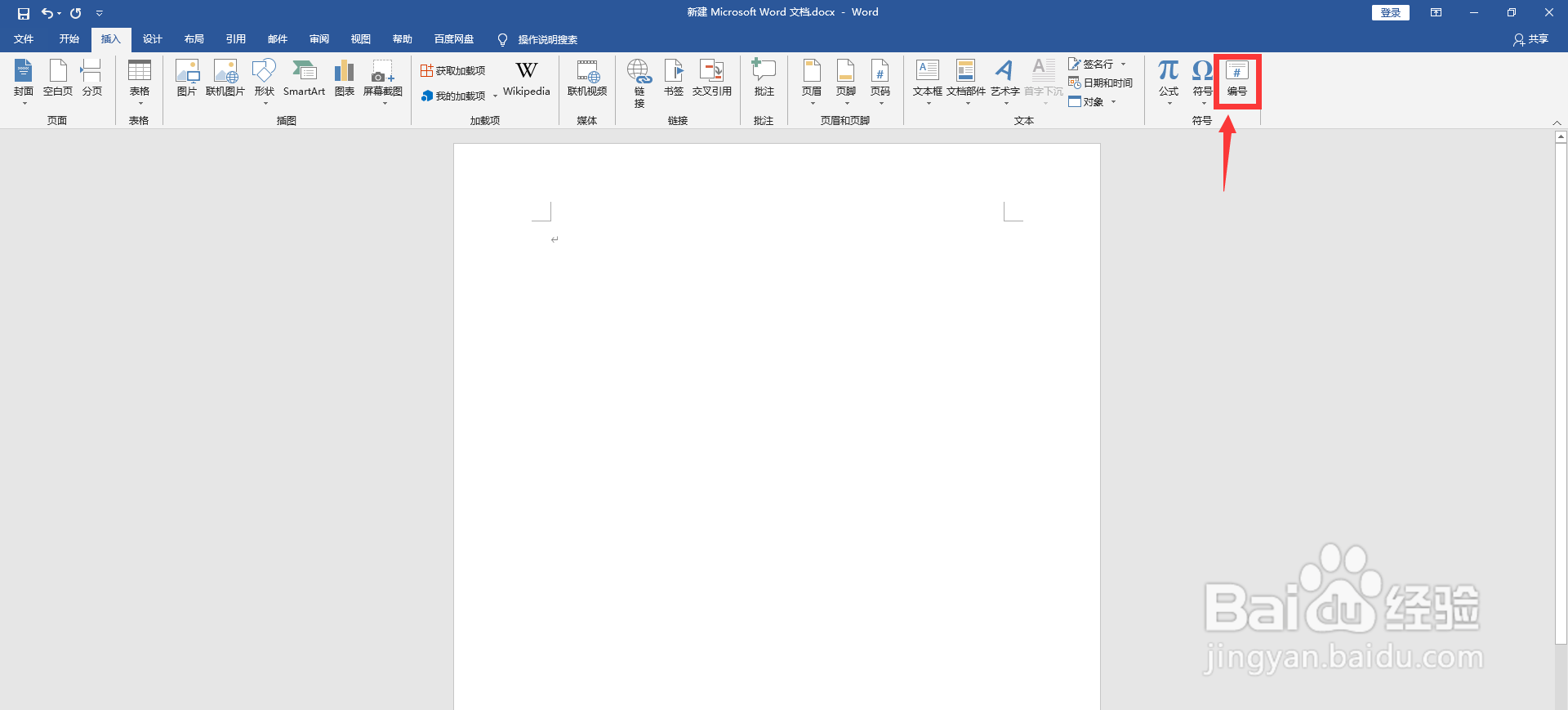
Task: Insert a page break (分页)
Action: [x=92, y=79]
